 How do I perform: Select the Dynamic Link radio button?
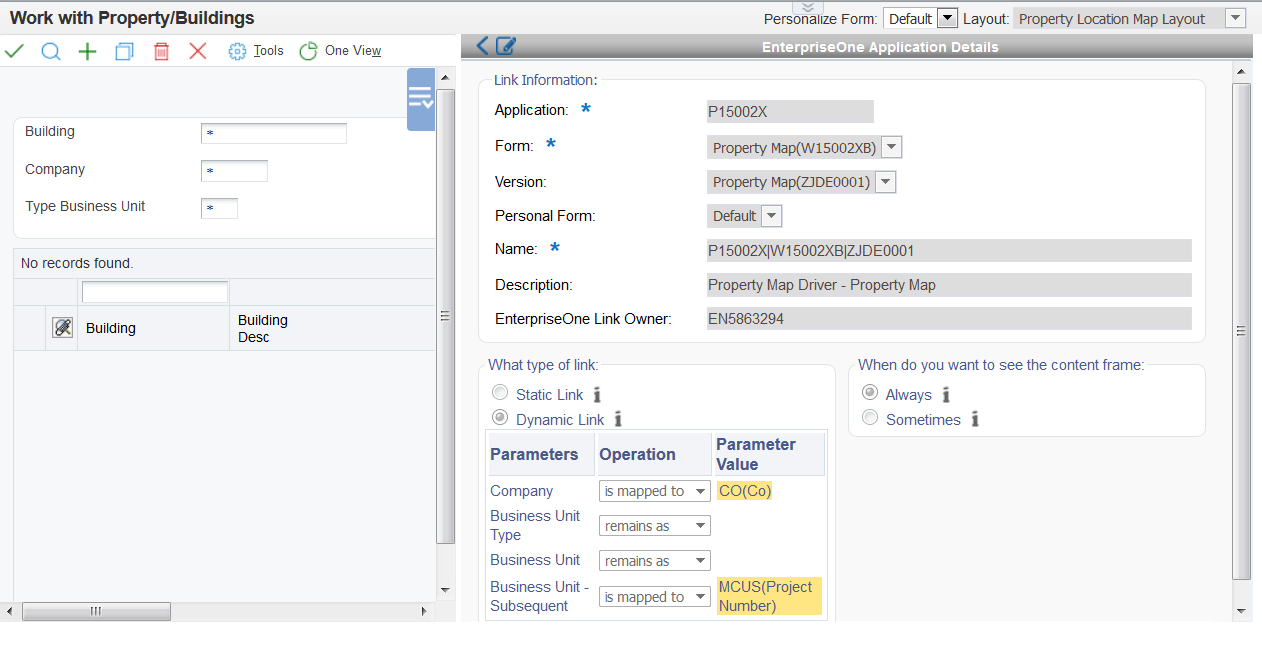500,418
